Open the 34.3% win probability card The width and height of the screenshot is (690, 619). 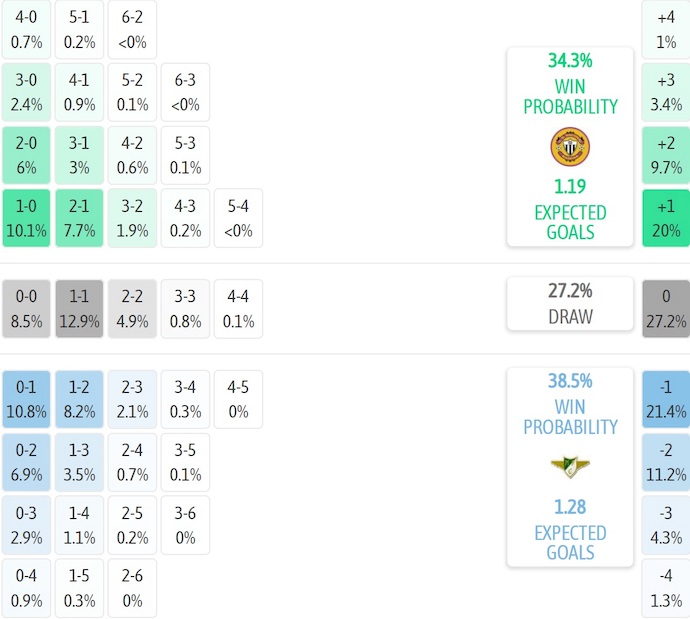pyautogui.click(x=570, y=146)
